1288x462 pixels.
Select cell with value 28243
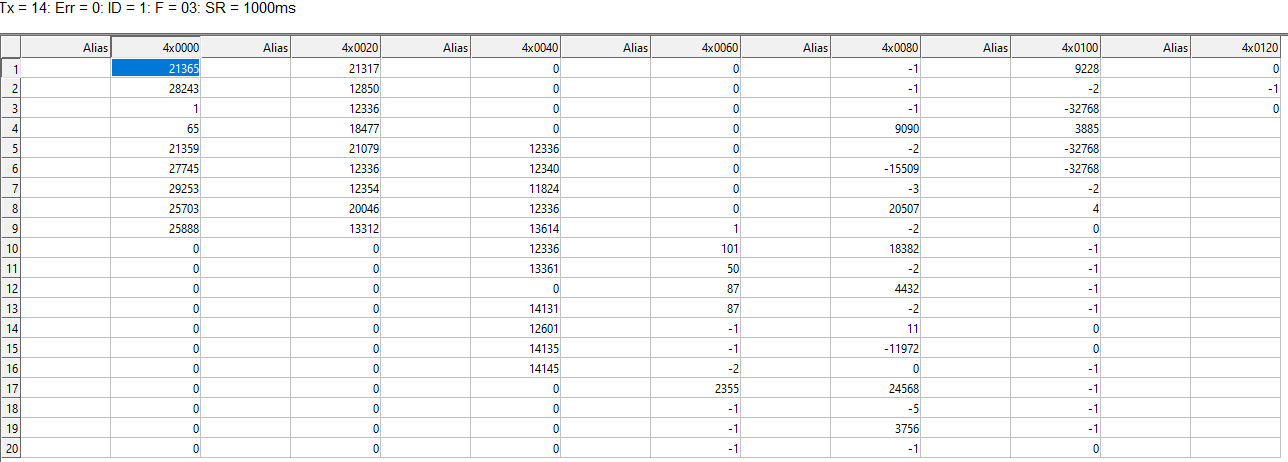156,88
